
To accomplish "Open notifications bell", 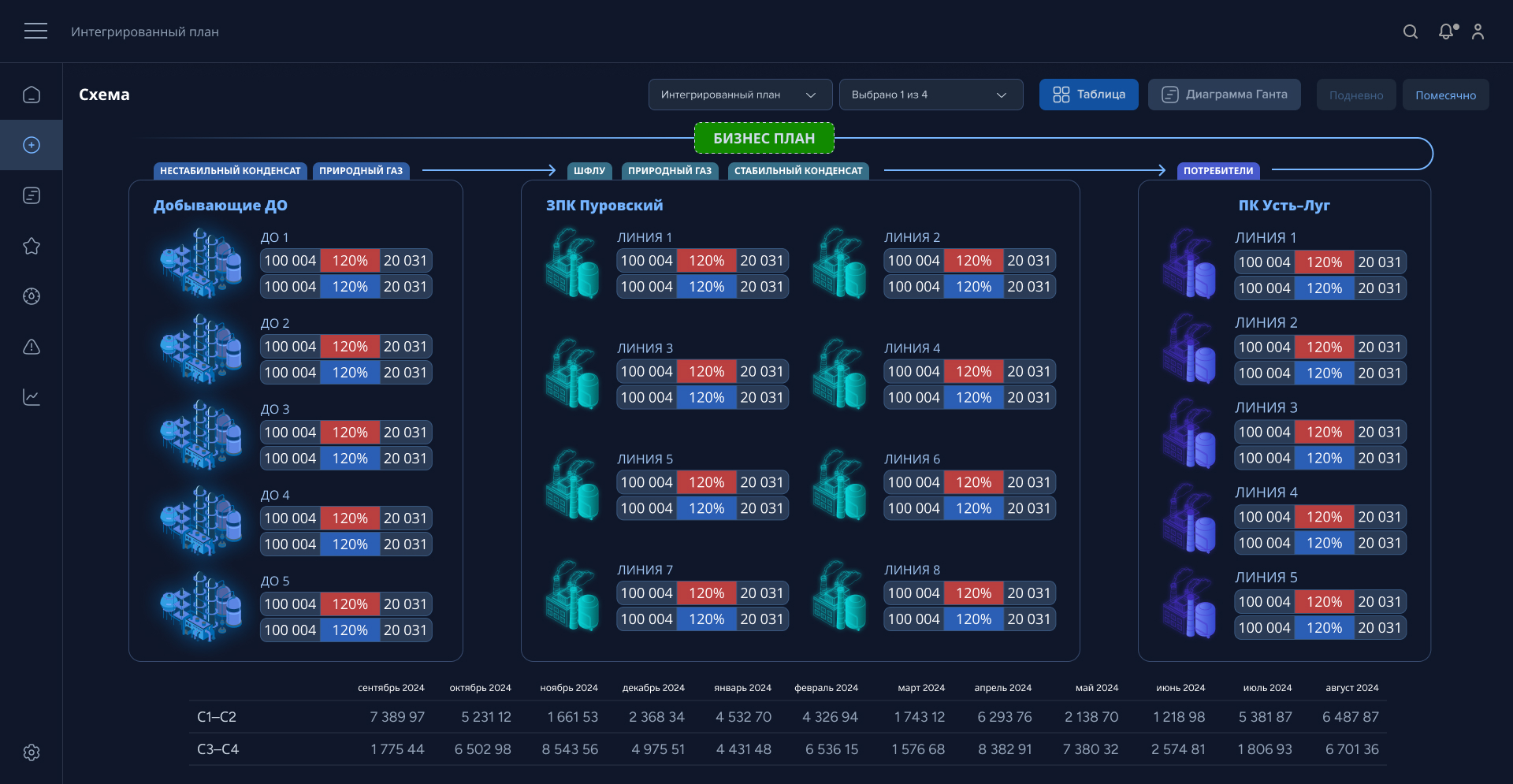I will pyautogui.click(x=1446, y=32).
